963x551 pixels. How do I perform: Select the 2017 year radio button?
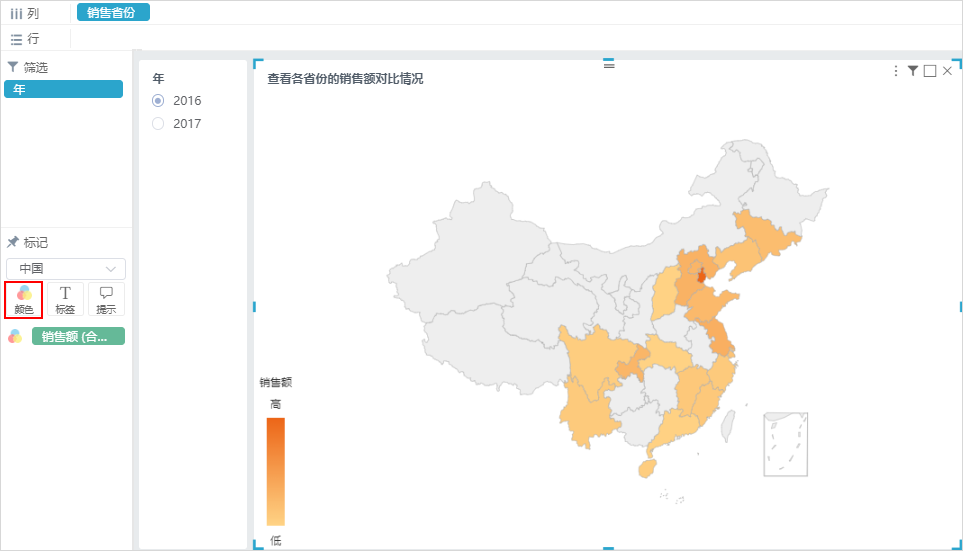[158, 123]
